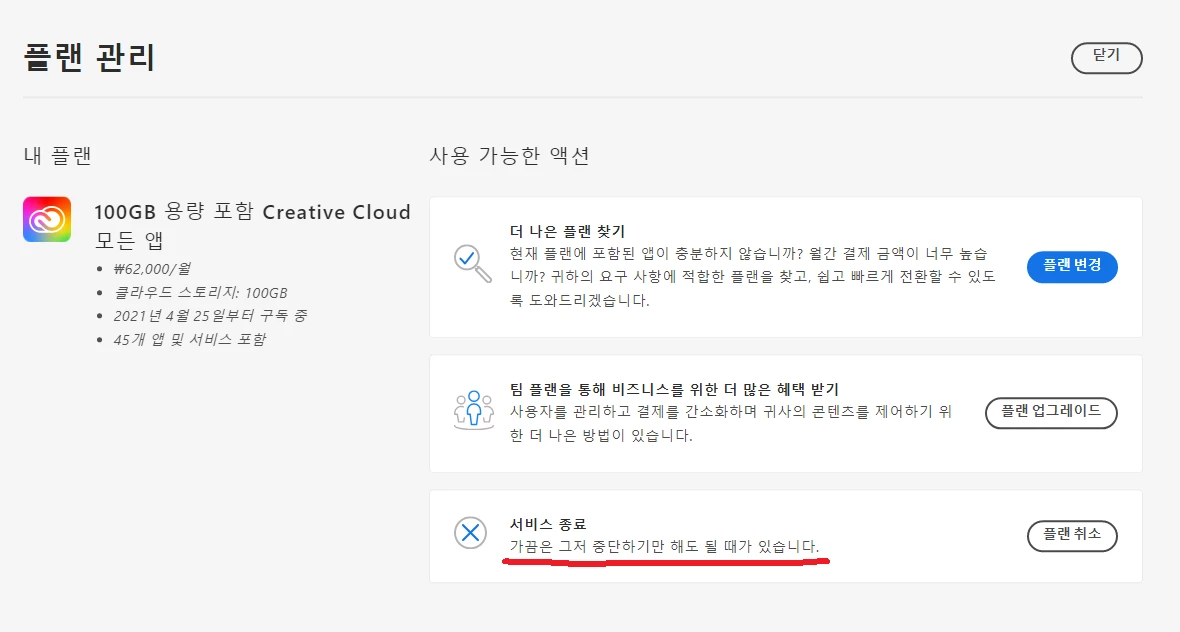Click the 서비스 종료 title

pos(548,524)
